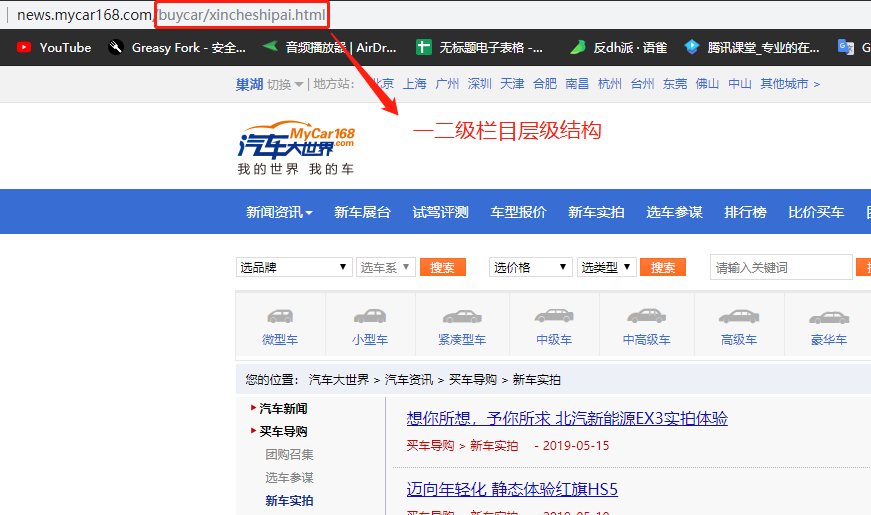Image resolution: width=871 pixels, height=515 pixels.
Task: Click the red 新车实拍 tag under EX3 article
Action: [494, 446]
